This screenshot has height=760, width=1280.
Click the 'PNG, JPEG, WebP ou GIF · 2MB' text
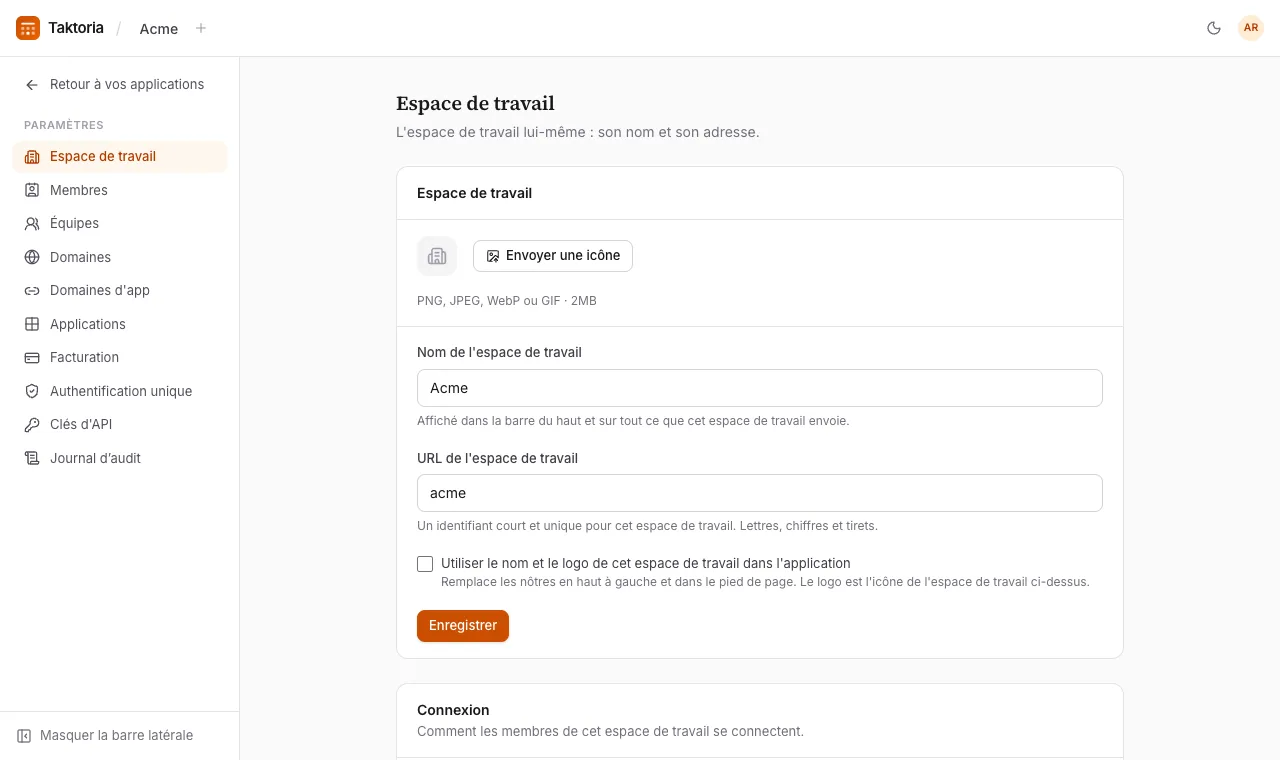tap(507, 301)
